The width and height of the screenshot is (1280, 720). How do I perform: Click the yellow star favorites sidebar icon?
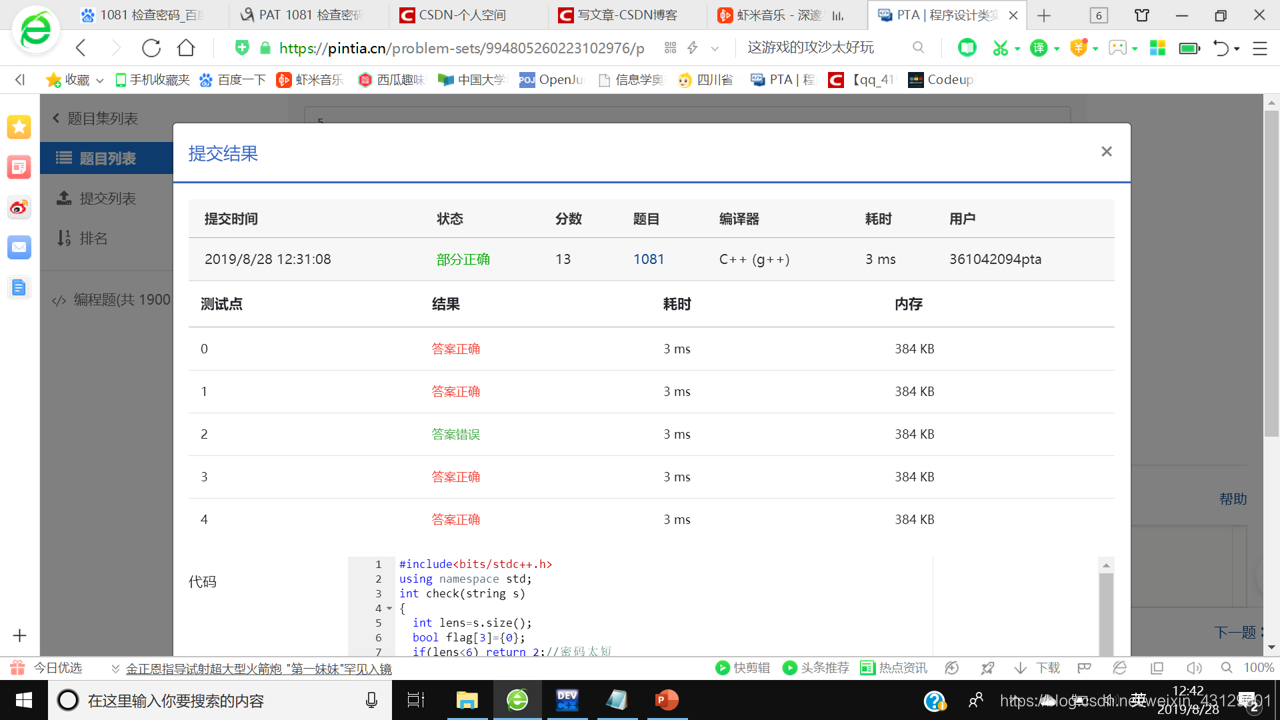click(x=19, y=127)
